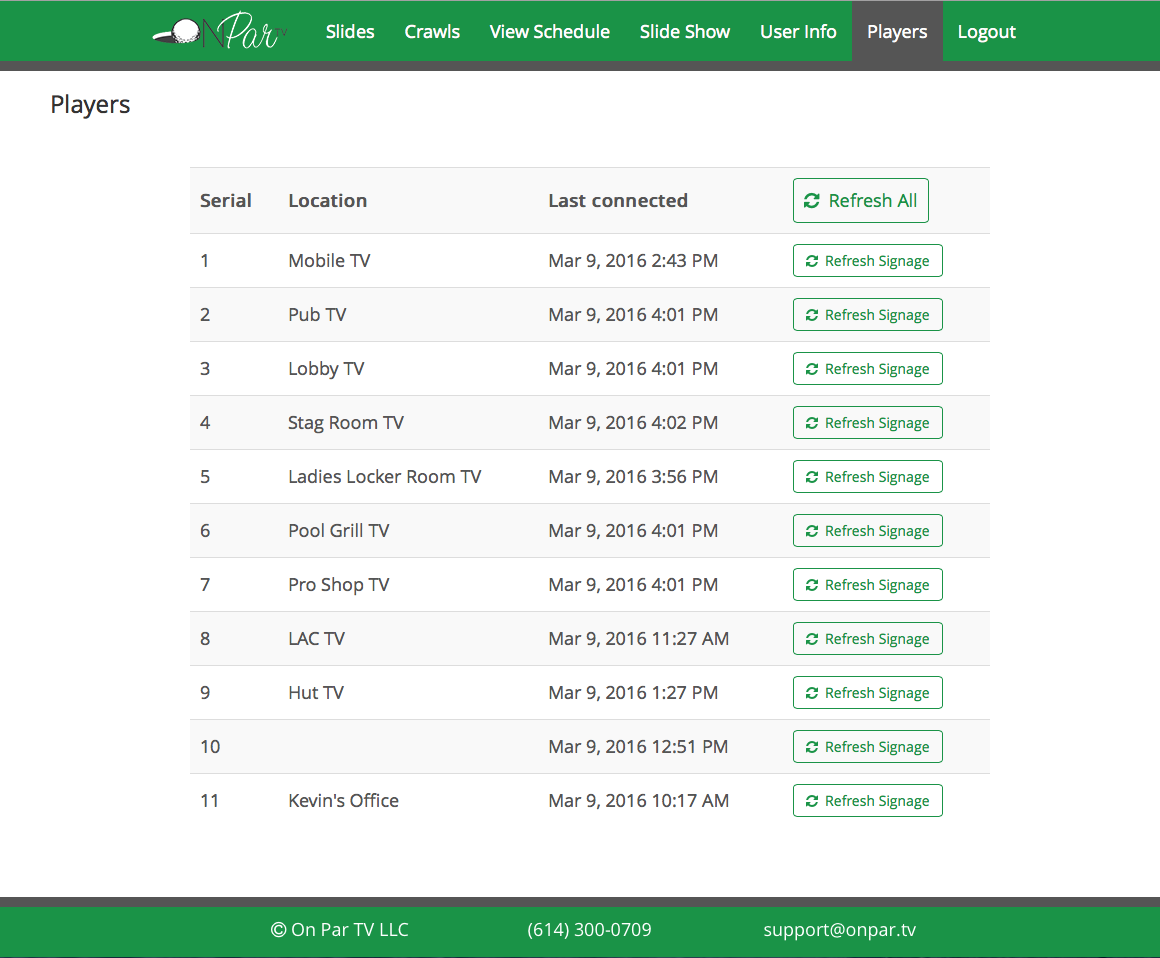
Task: Select the Pro Shop TV text
Action: click(338, 584)
